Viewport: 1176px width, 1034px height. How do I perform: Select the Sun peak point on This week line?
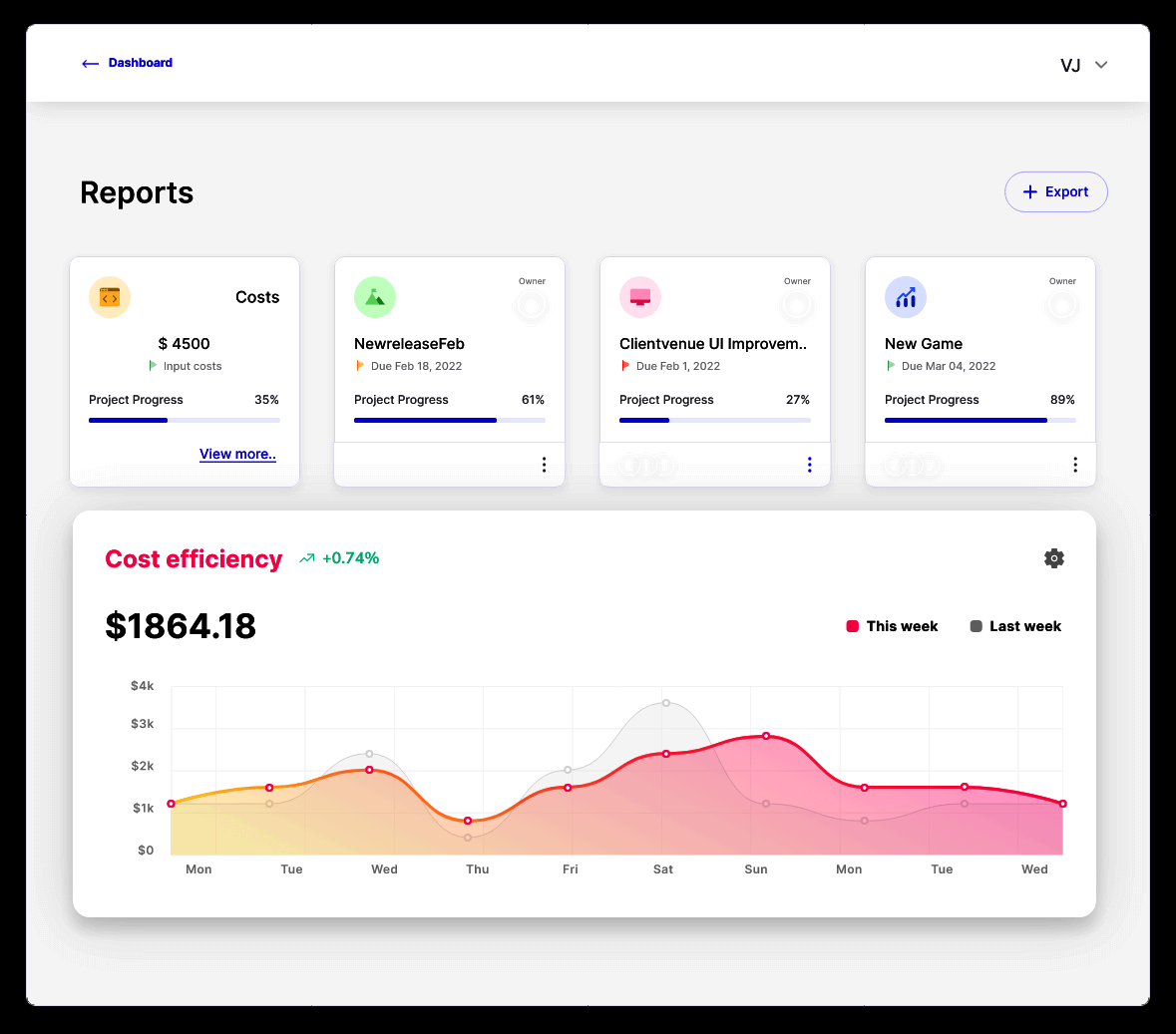point(766,736)
